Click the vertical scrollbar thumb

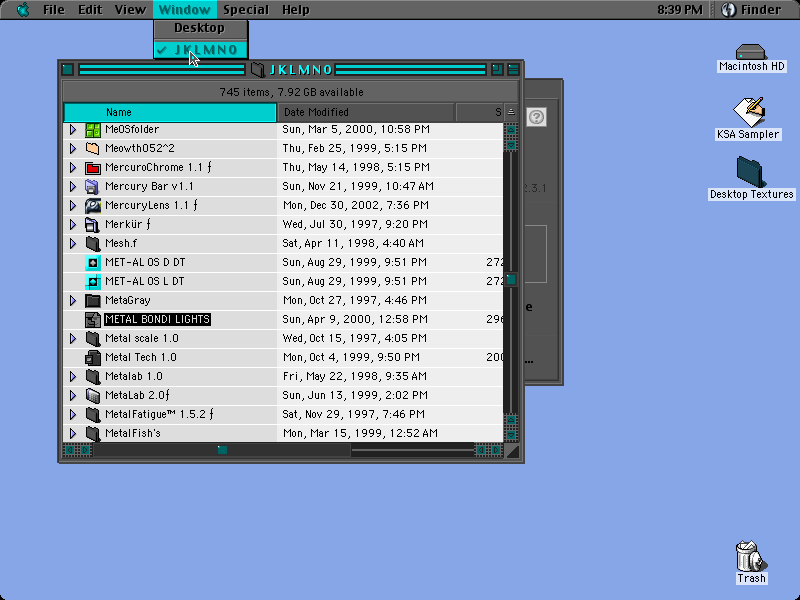click(511, 280)
